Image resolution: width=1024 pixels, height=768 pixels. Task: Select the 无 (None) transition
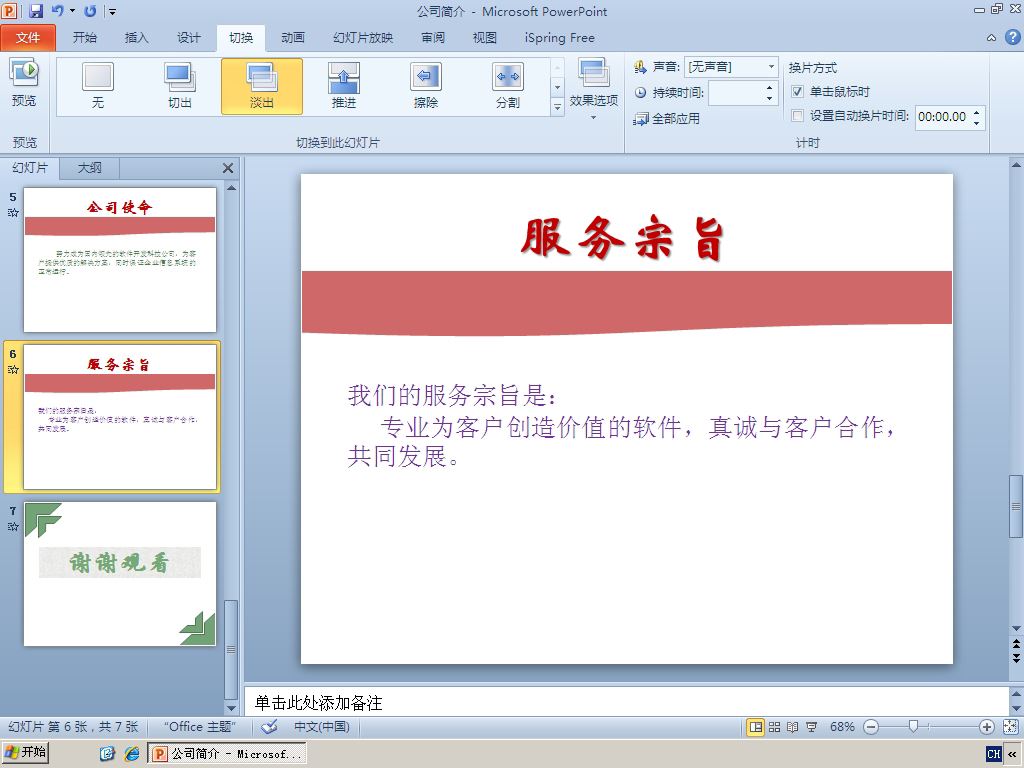click(x=98, y=86)
